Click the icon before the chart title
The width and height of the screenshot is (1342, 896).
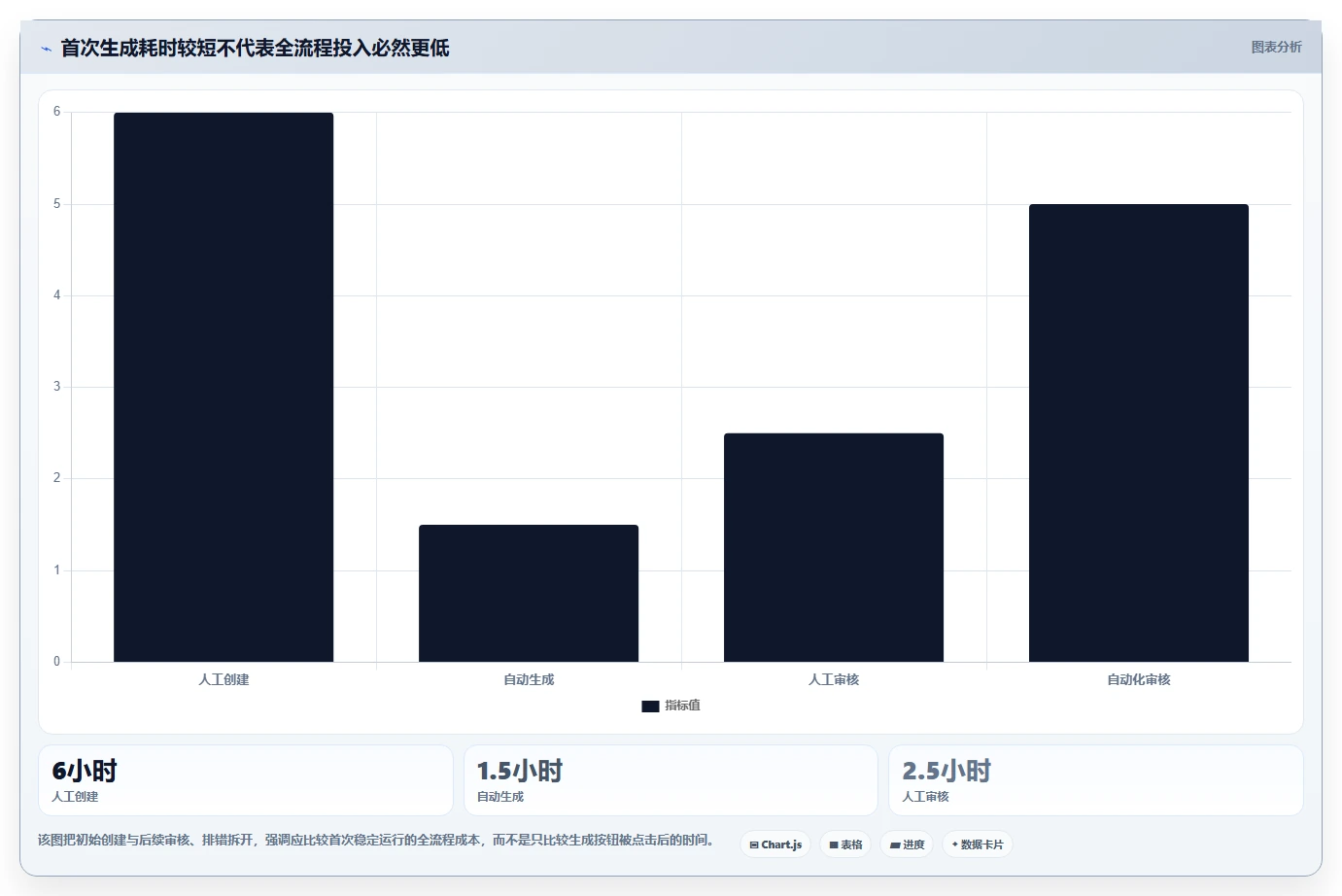point(46,49)
